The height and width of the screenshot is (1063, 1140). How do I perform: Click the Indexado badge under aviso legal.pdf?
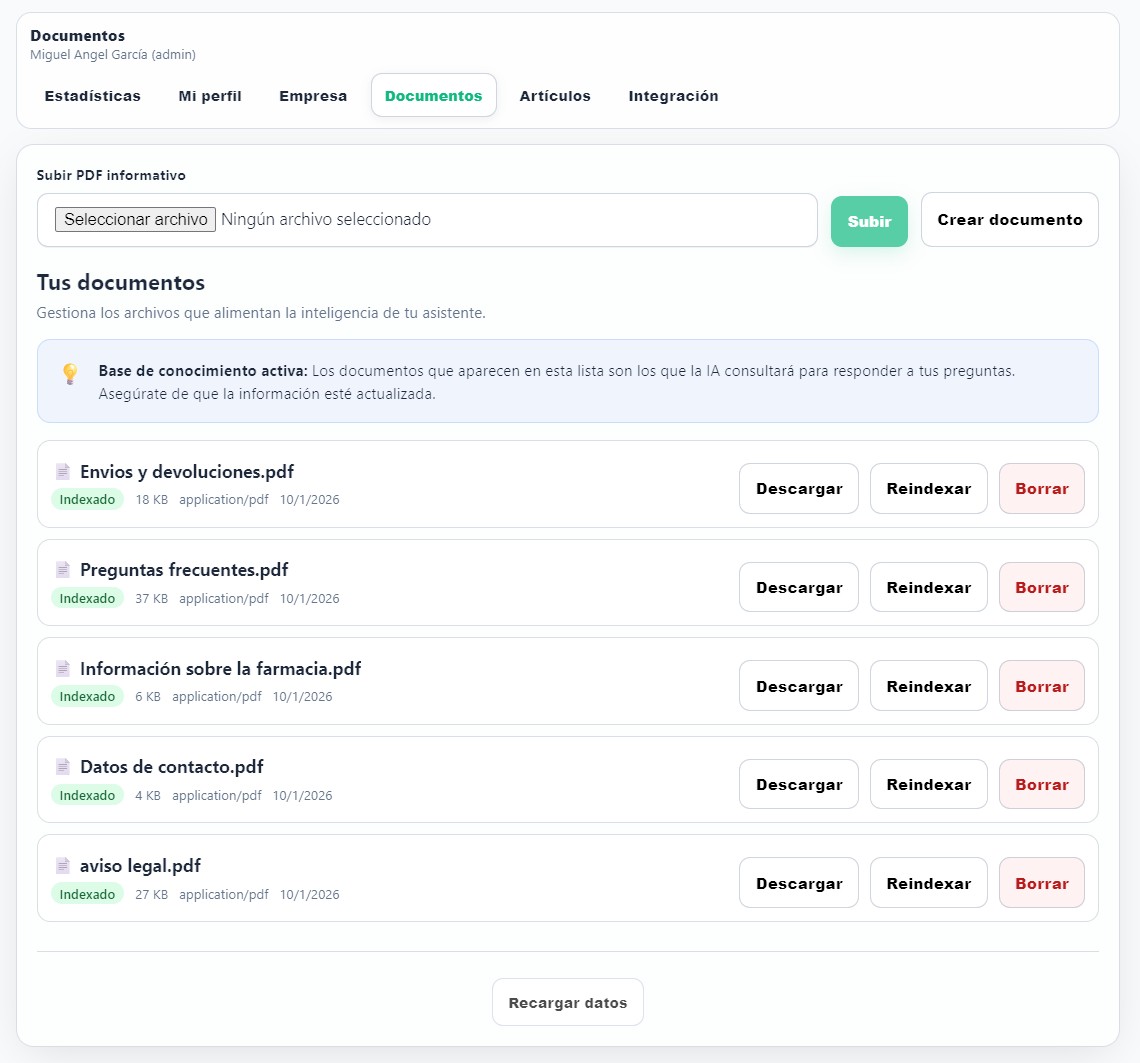tap(87, 894)
